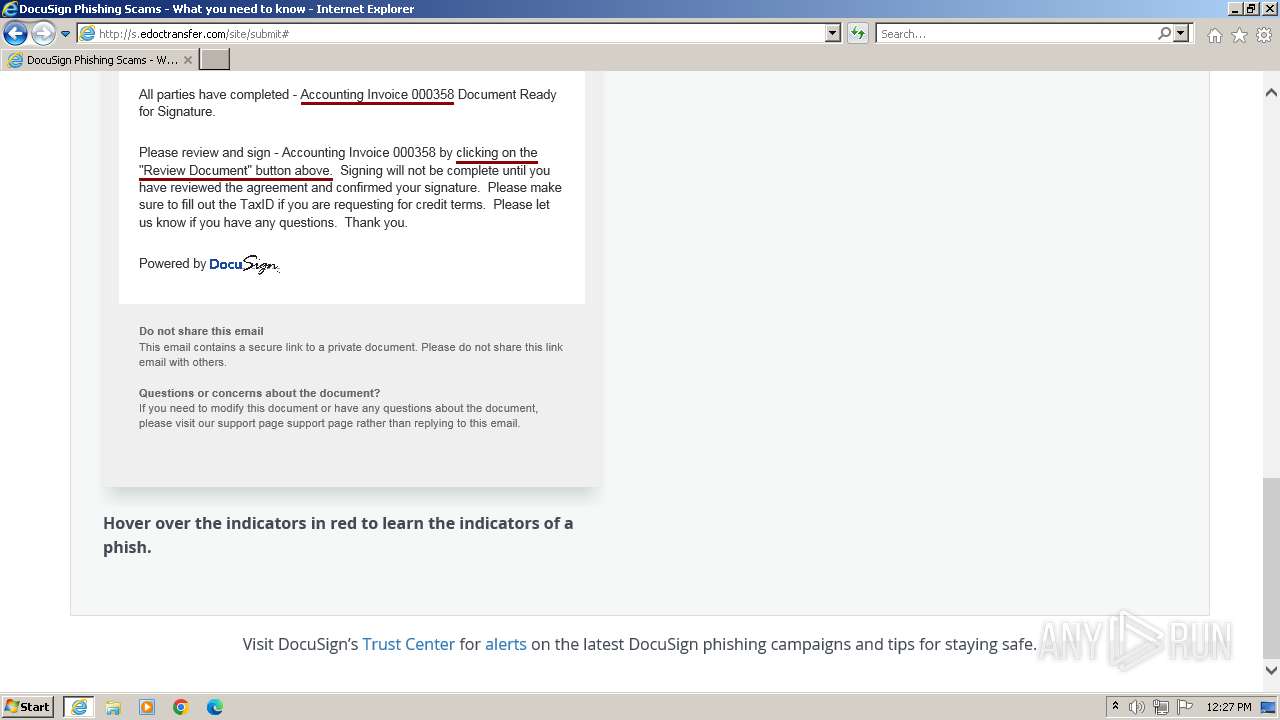
Task: Click the magnifier search icon
Action: pyautogui.click(x=1164, y=33)
